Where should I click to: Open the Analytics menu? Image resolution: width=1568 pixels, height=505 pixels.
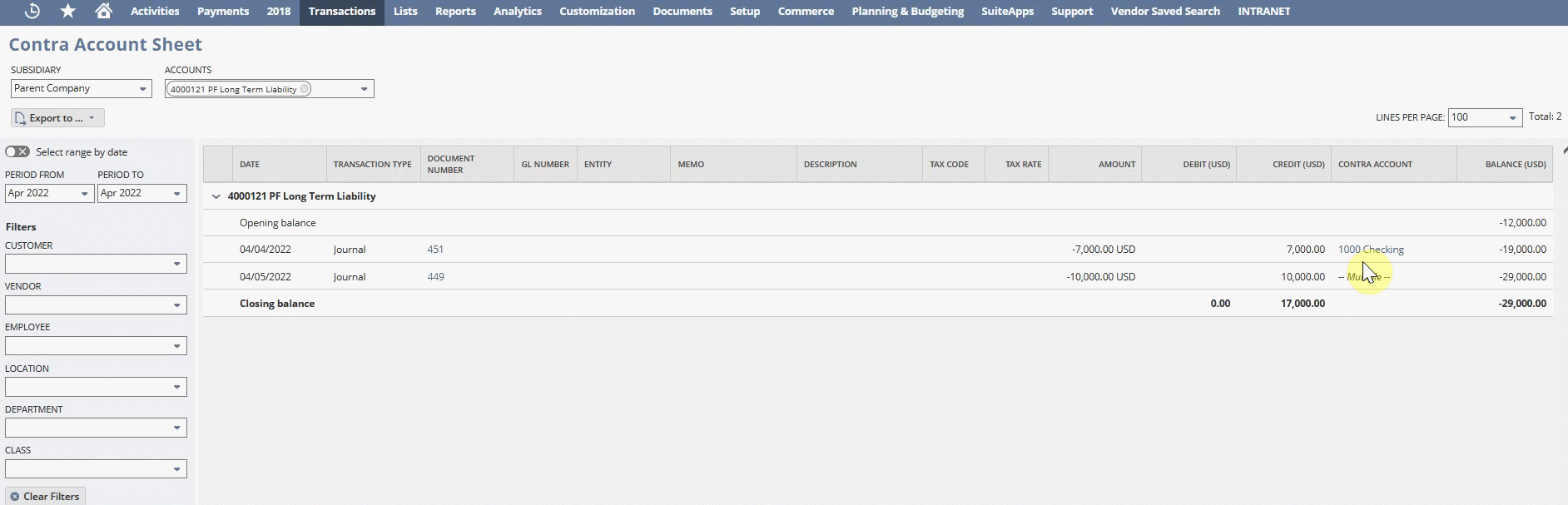tap(518, 11)
